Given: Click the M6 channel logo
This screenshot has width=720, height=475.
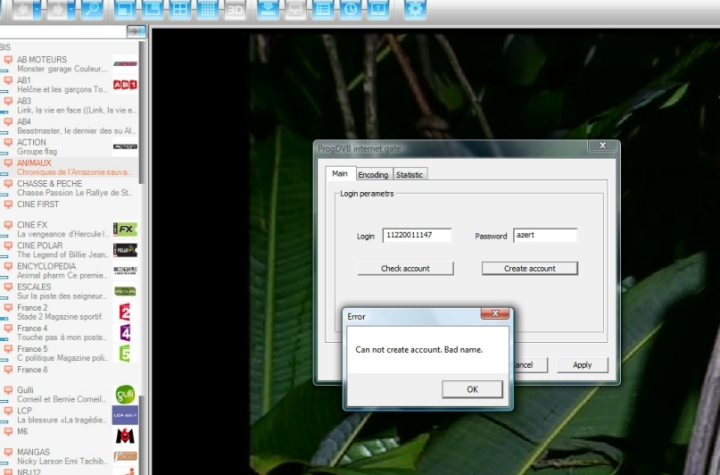Looking at the screenshot, I should [x=125, y=436].
